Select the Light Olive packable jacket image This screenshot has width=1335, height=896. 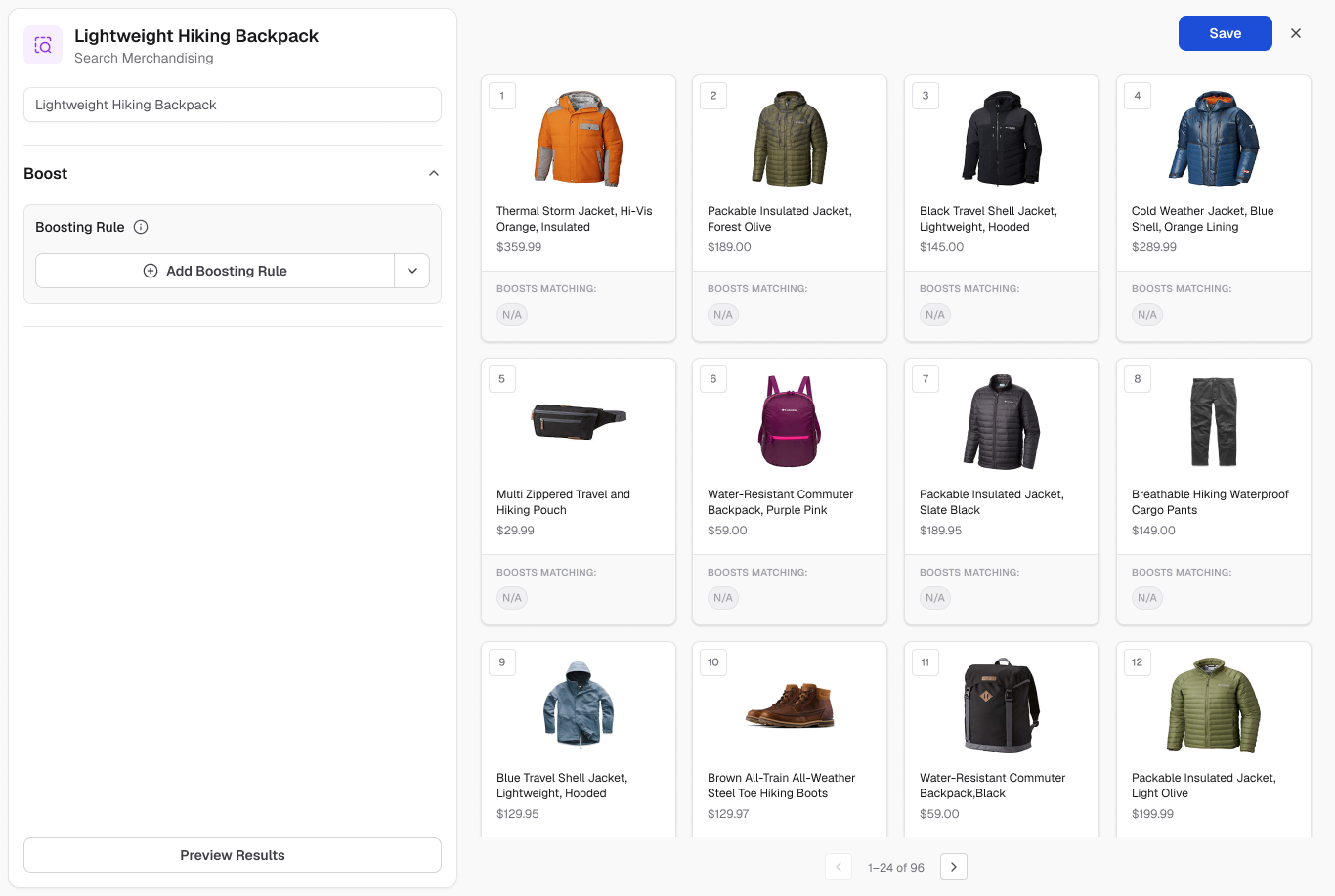tap(1214, 704)
